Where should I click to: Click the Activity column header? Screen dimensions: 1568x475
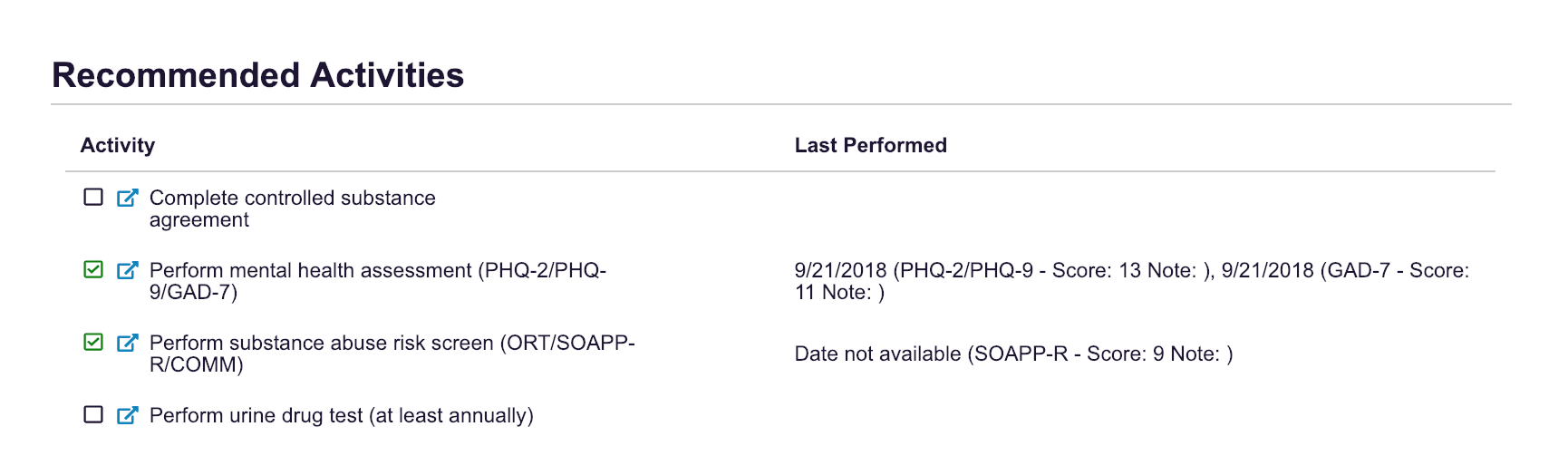118,145
